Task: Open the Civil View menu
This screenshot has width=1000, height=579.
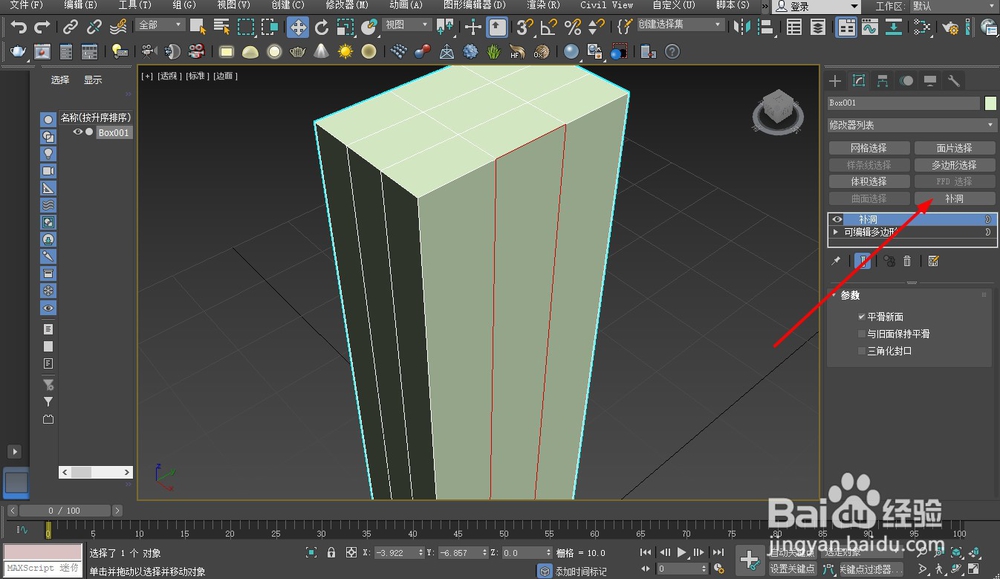Action: 607,5
